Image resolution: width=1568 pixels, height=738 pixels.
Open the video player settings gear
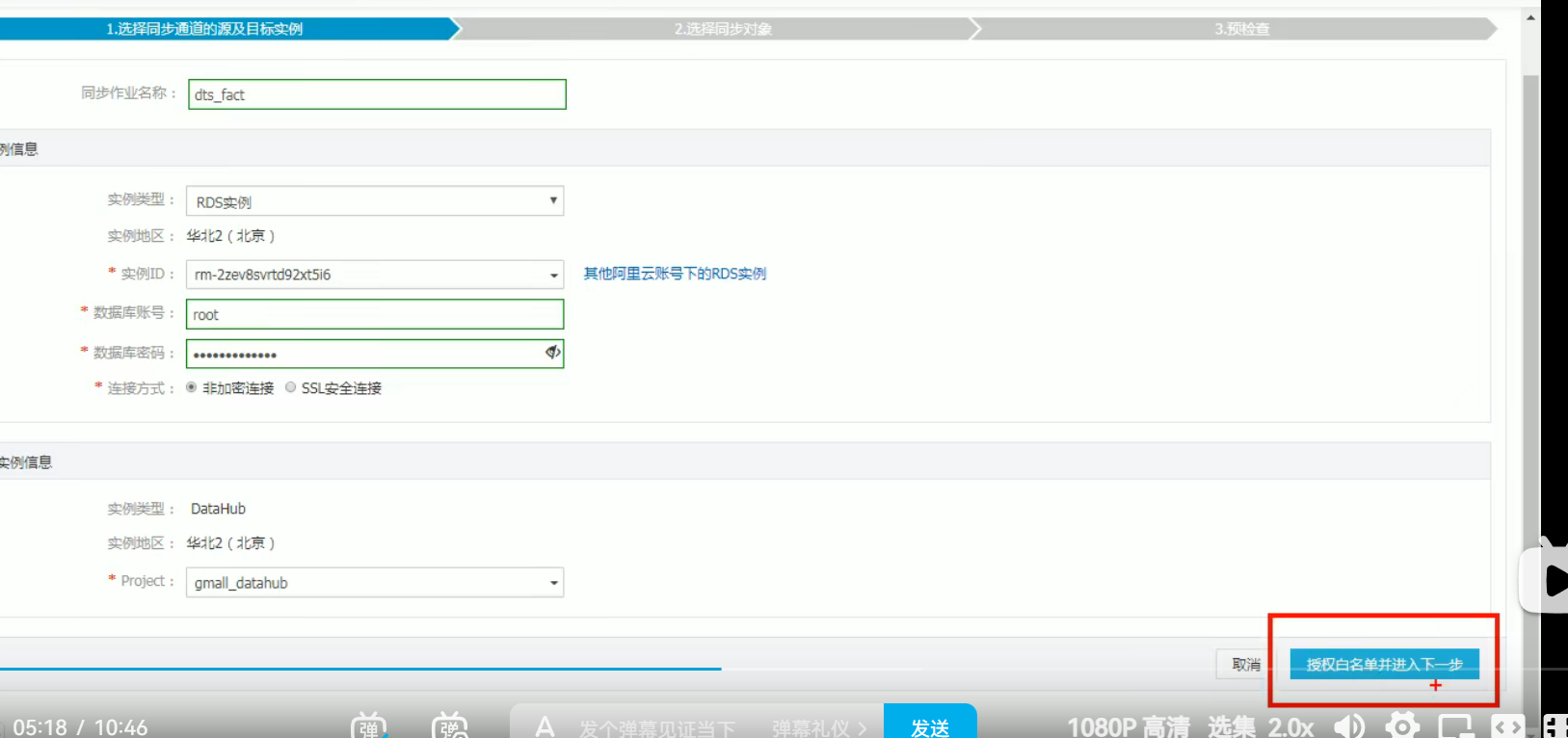[x=1402, y=725]
